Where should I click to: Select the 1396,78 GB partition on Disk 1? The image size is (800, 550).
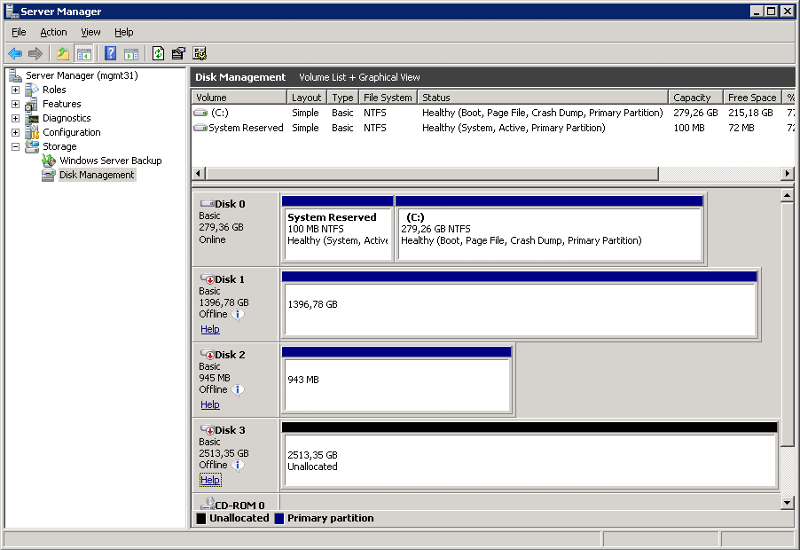tap(519, 304)
